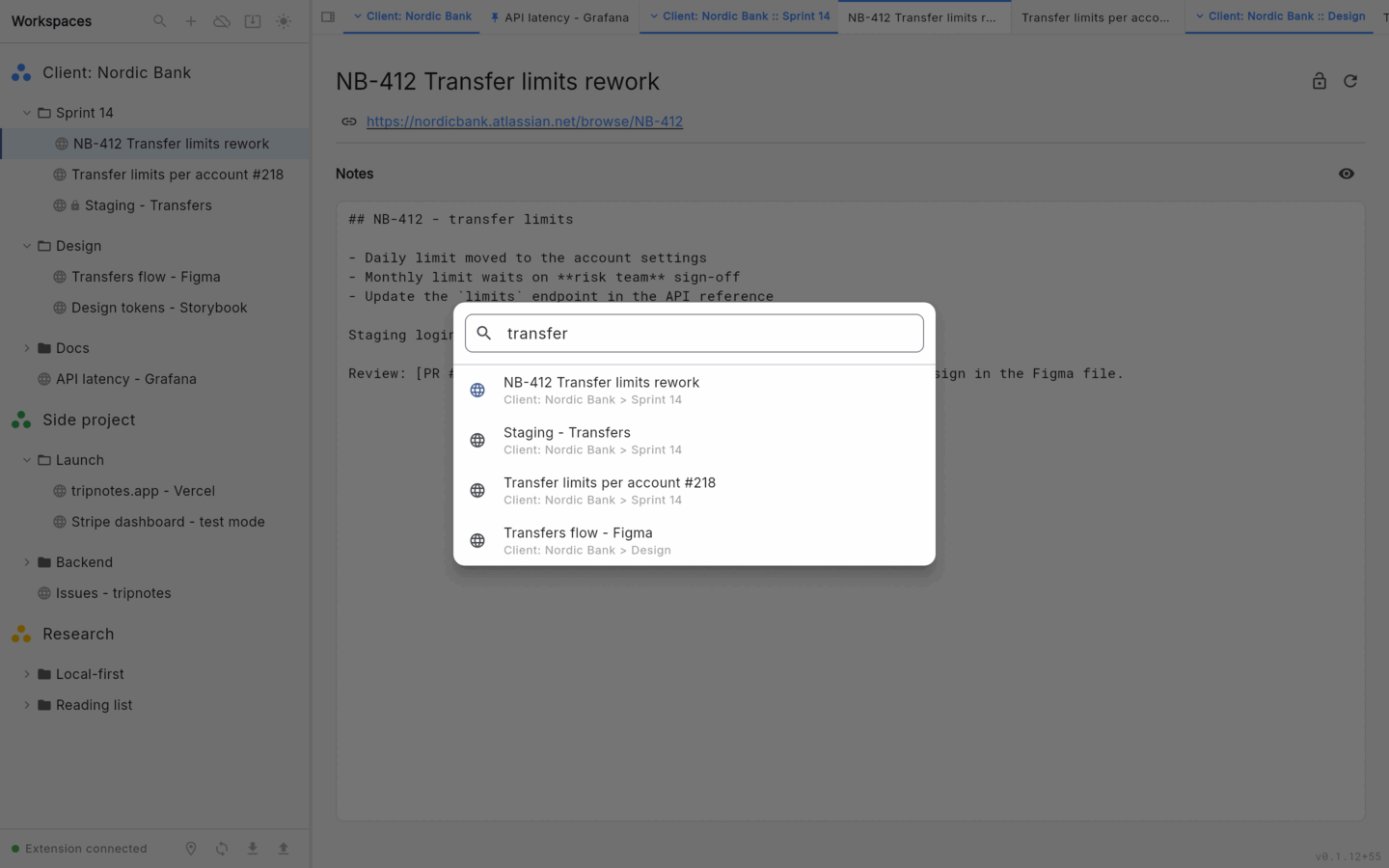
Task: Click the crossed-out cloud sync icon
Action: pos(222,21)
